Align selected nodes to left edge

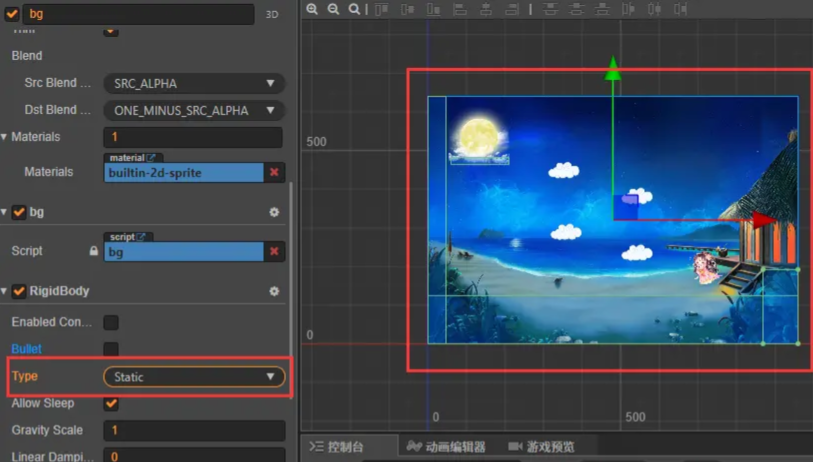(459, 9)
